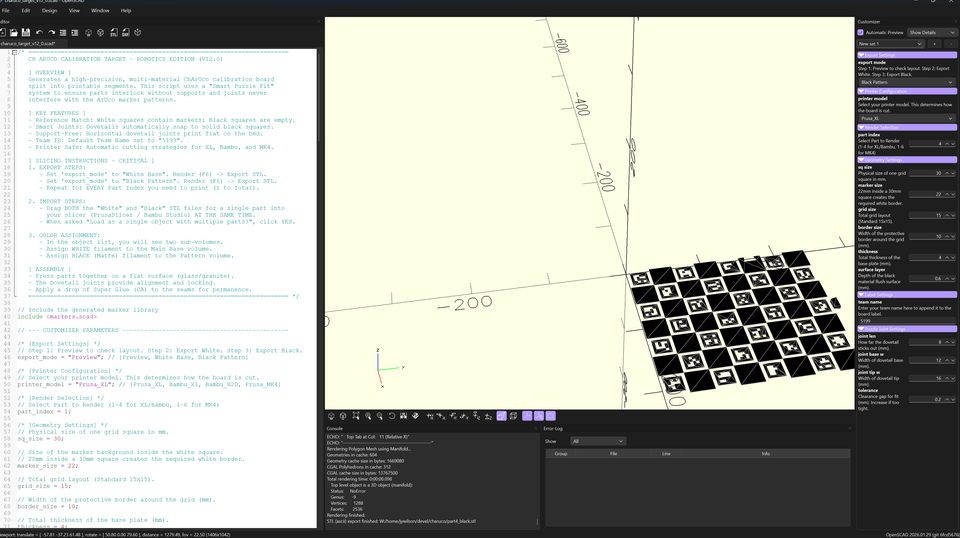This screenshot has height=538, width=960.
Task: Open the Show Details dropdown
Action: point(931,32)
